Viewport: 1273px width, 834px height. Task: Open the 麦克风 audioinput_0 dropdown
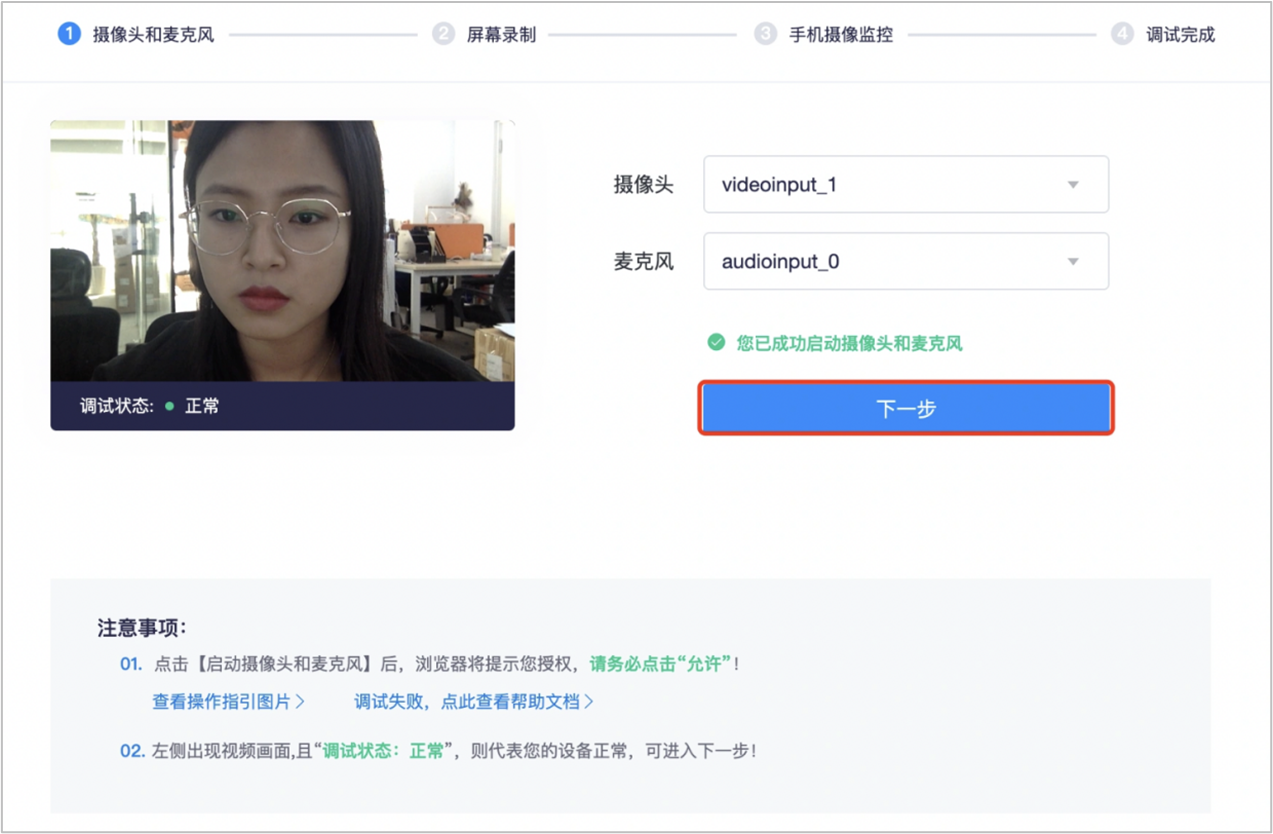coord(906,261)
